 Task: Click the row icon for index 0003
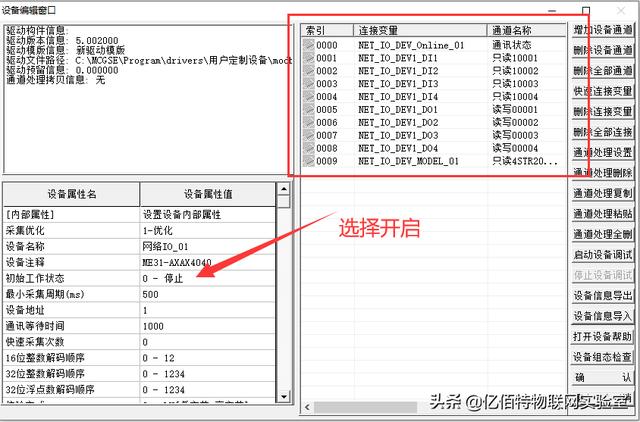click(309, 84)
